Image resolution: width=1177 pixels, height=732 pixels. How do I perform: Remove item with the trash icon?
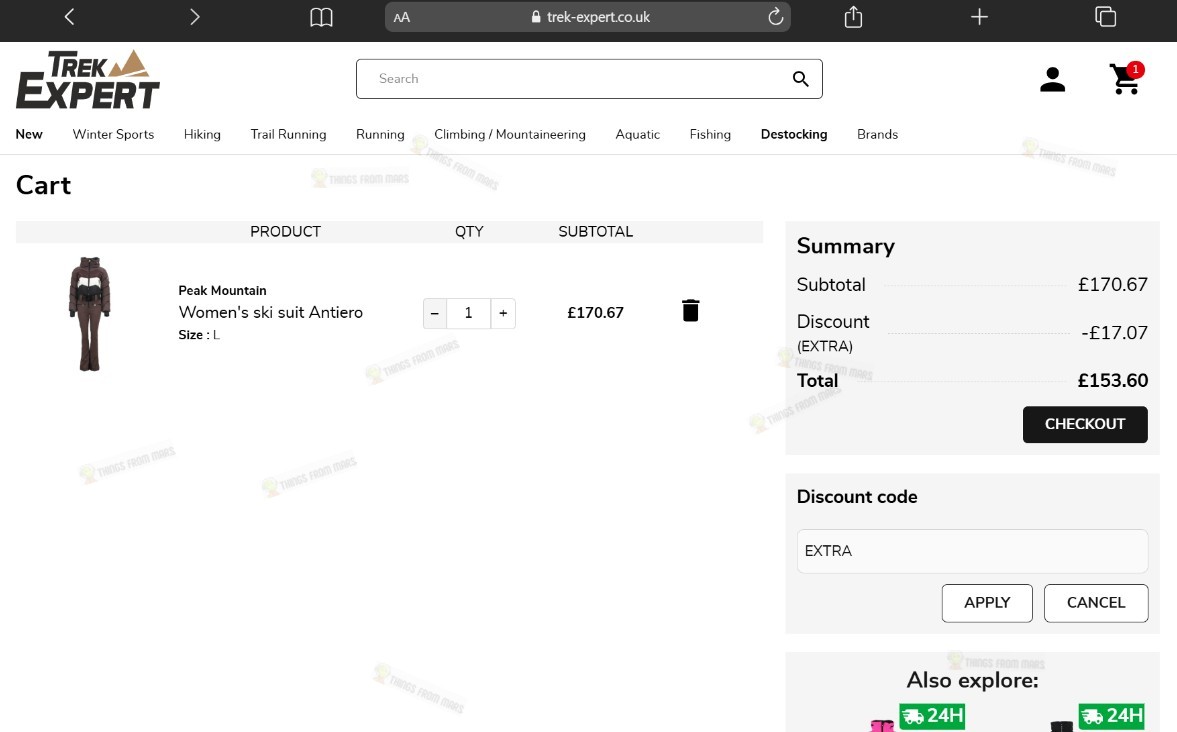pos(691,310)
